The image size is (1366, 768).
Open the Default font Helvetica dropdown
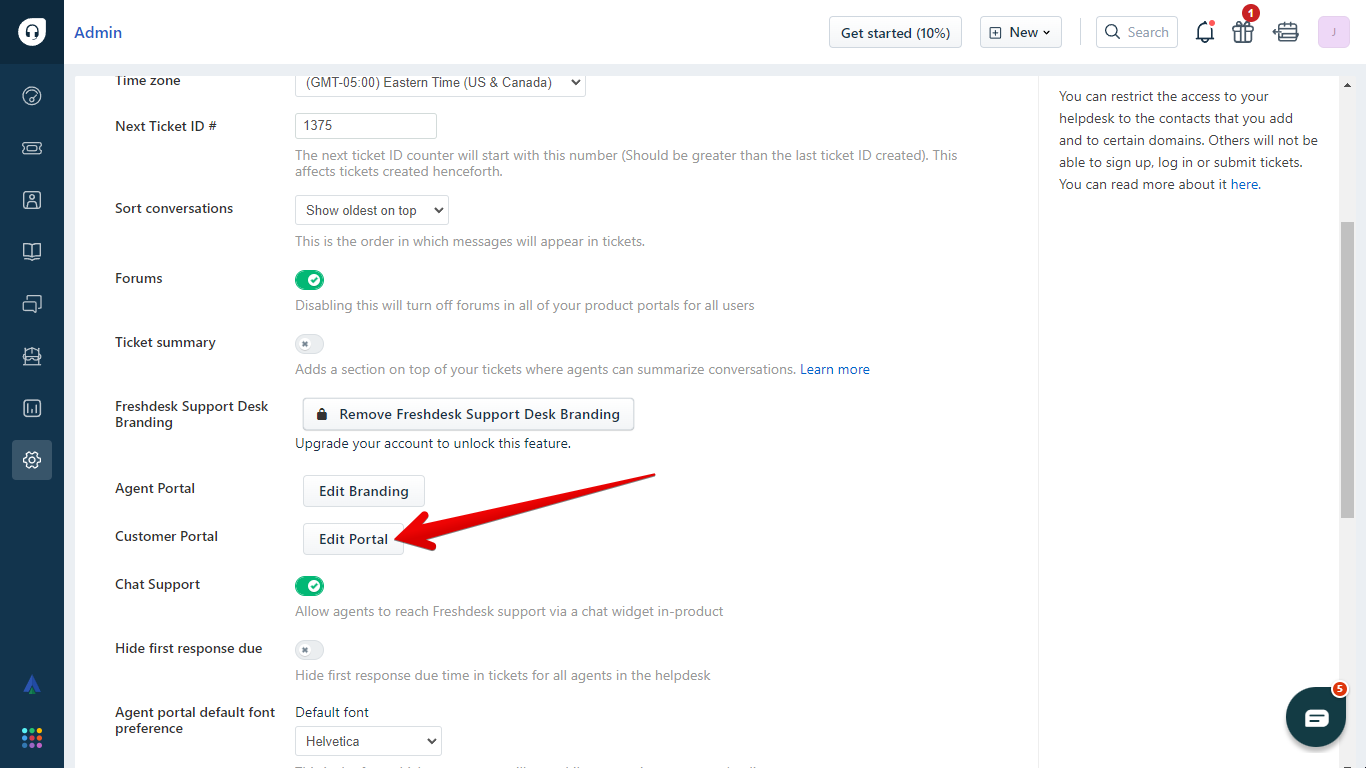[x=368, y=741]
